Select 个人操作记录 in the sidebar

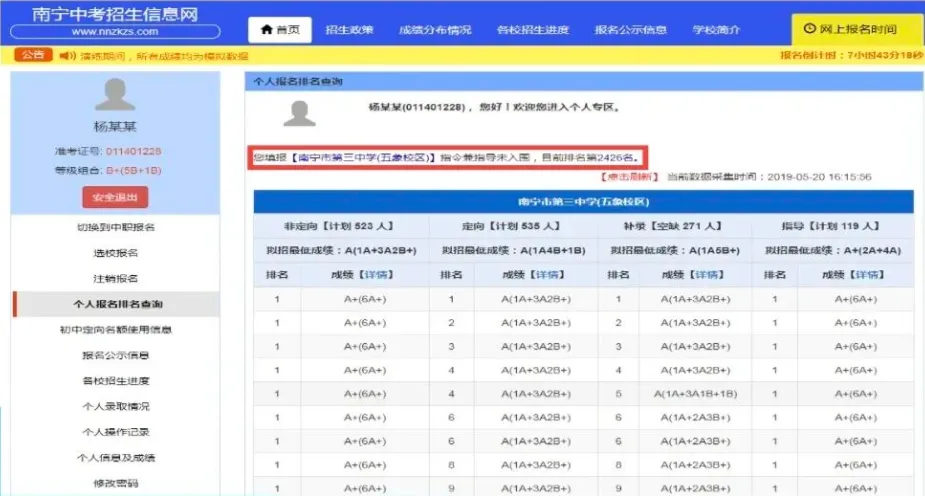click(116, 432)
